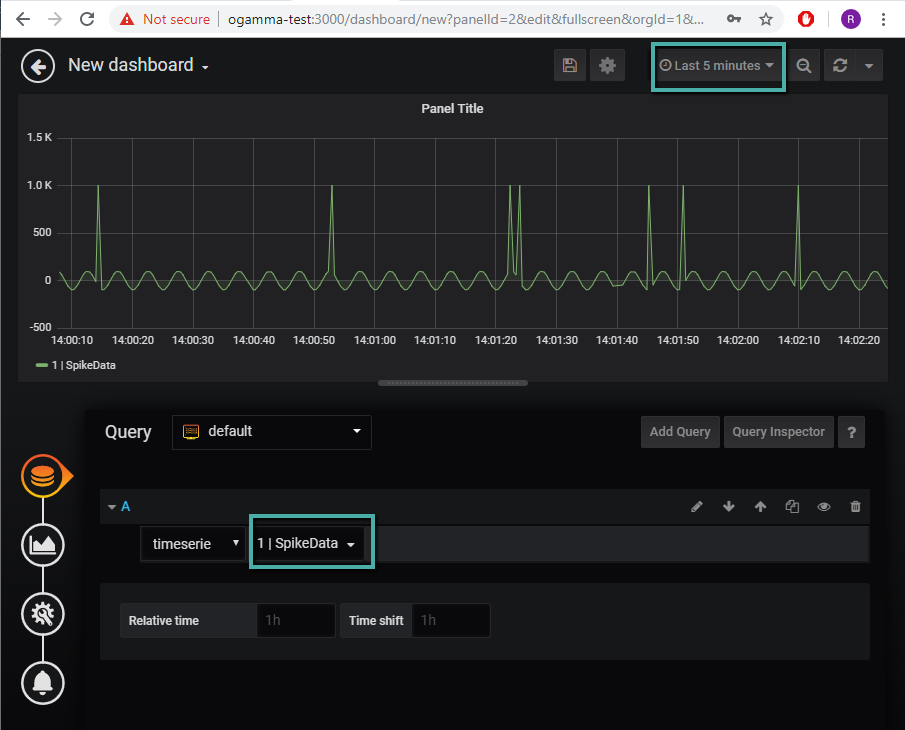Click the back arrow to exit panel edit
905x730 pixels.
(38, 67)
